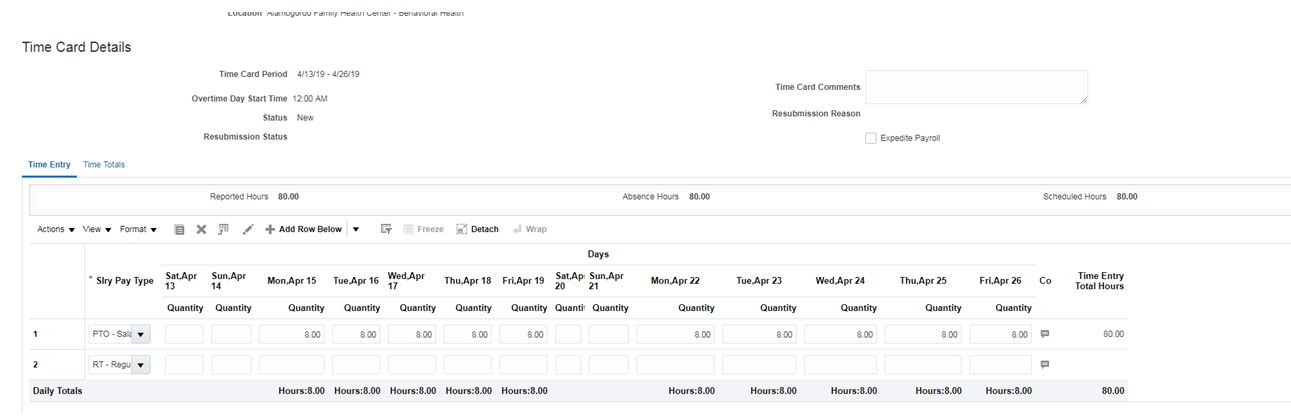Click the row details list icon
This screenshot has width=1291, height=417.
click(180, 229)
